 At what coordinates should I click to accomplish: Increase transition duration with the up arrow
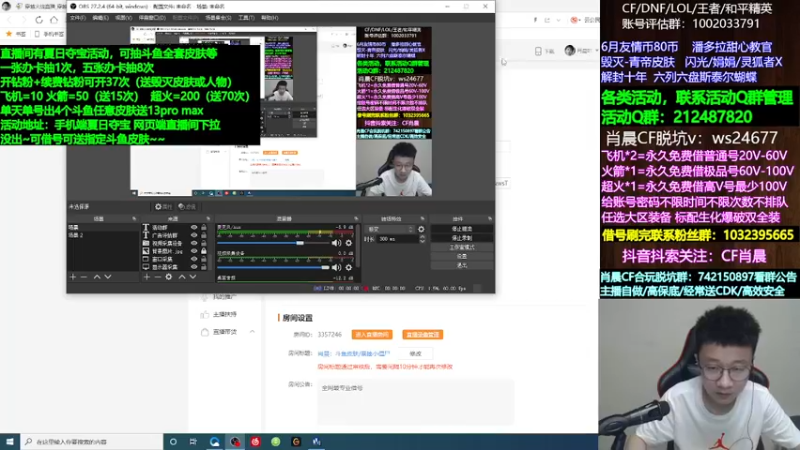[x=422, y=237]
